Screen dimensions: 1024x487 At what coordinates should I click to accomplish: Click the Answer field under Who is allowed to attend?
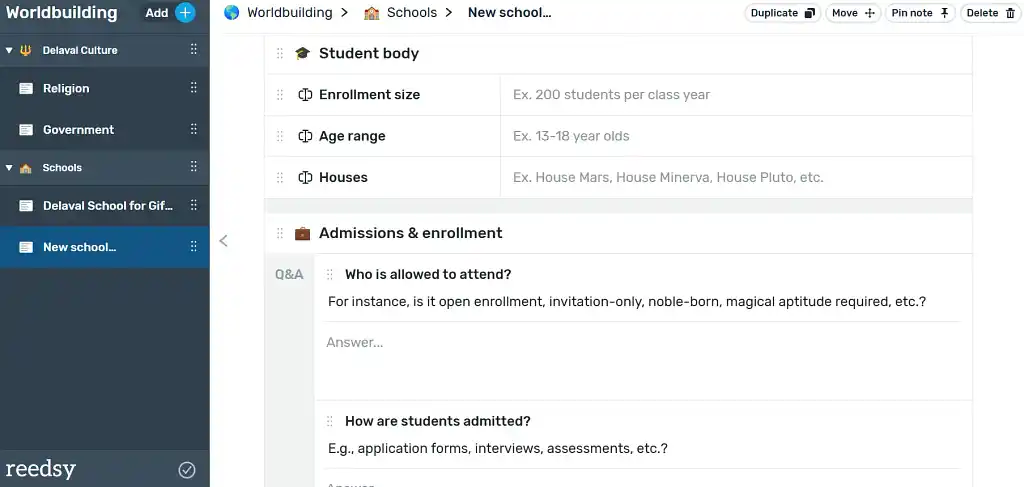(643, 361)
